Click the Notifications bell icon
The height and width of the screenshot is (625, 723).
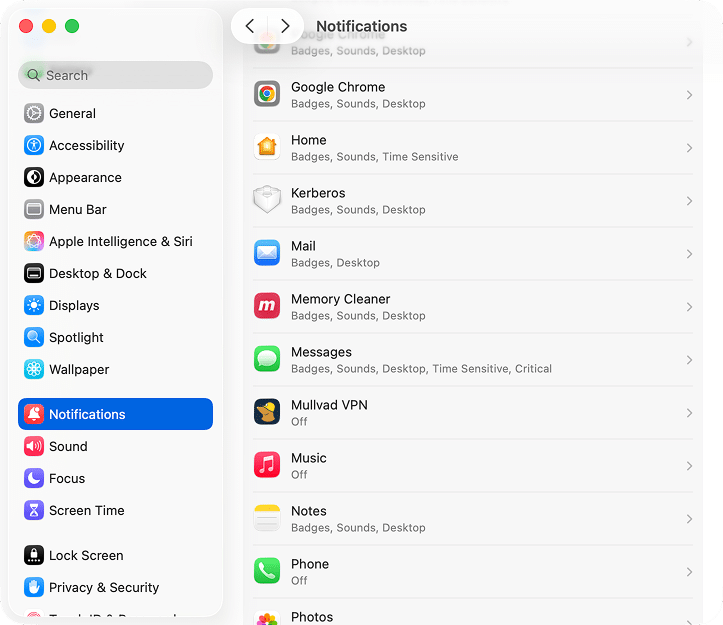34,414
